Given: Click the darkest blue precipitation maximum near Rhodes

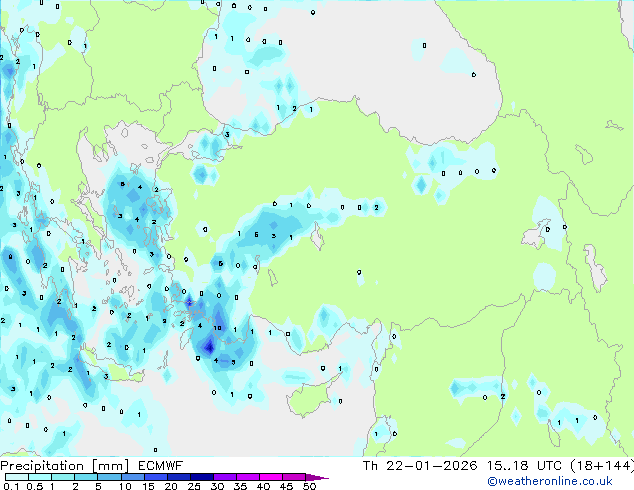Looking at the screenshot, I should [x=209, y=346].
